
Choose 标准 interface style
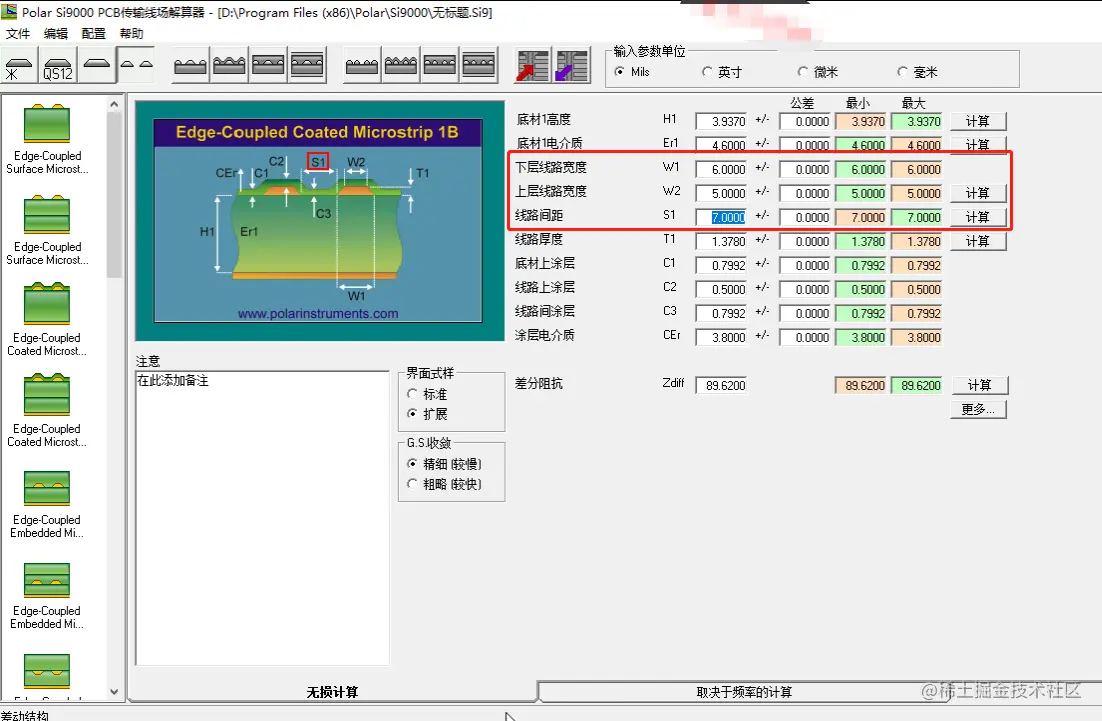click(x=427, y=394)
